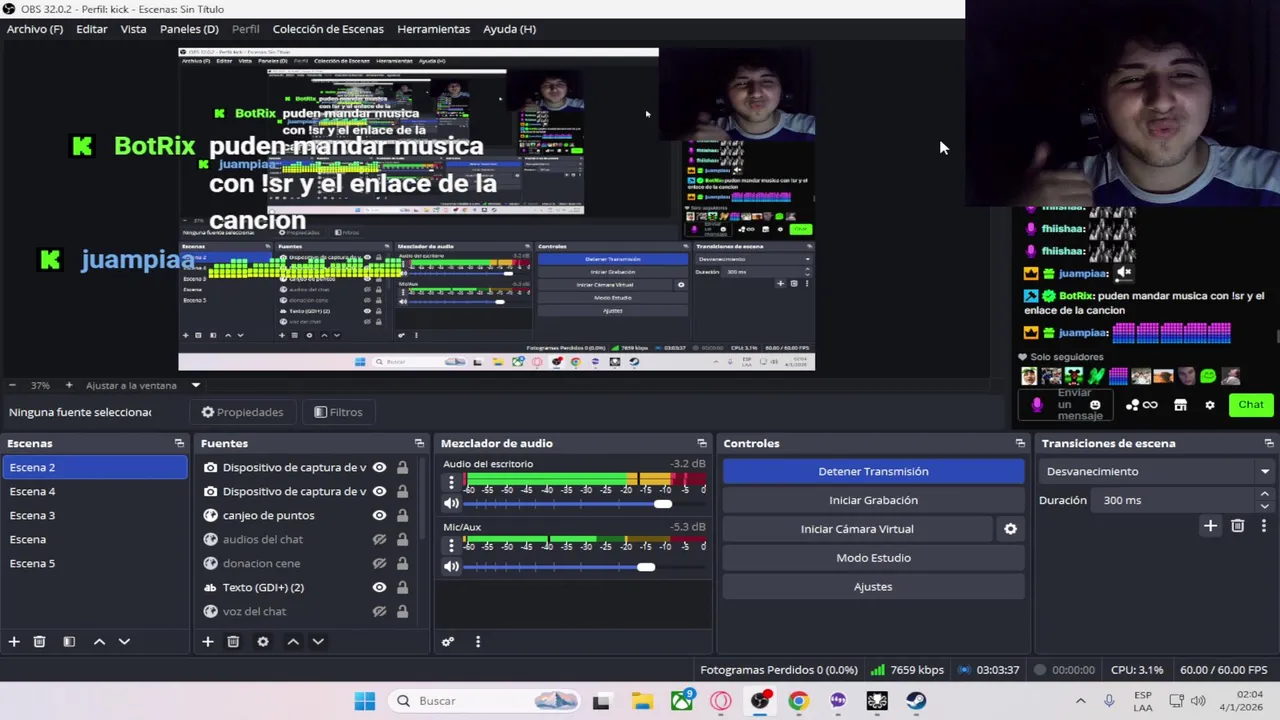Show hidden system tray icons chevron

(x=1080, y=701)
